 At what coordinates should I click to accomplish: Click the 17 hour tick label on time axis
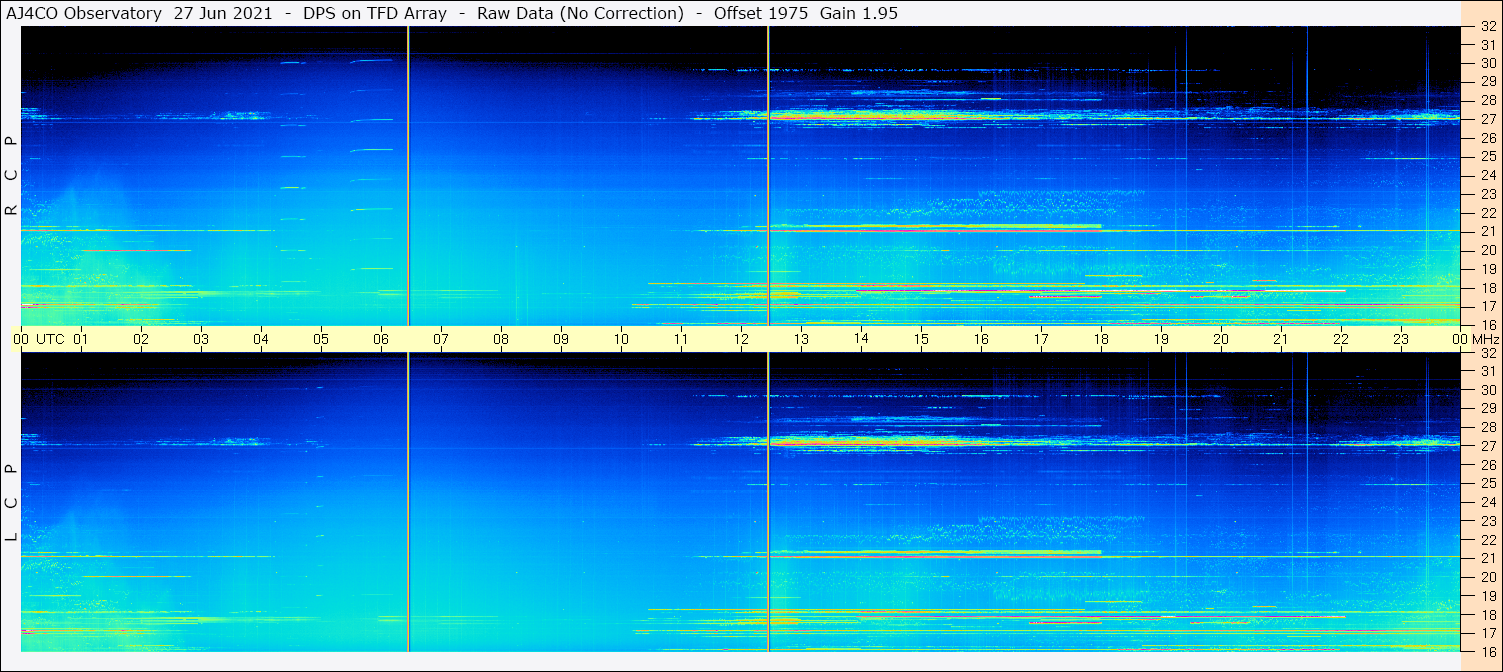[1041, 339]
